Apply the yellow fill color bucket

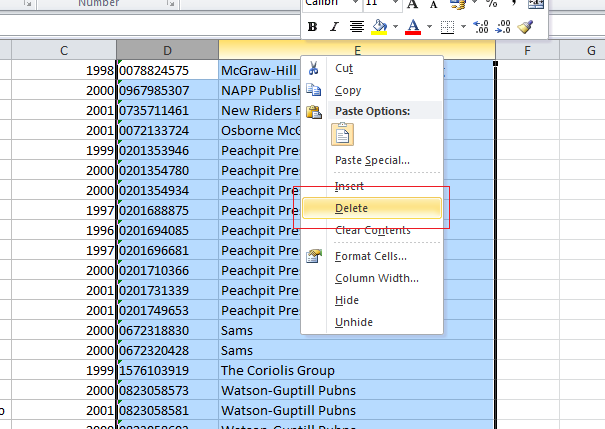[x=379, y=27]
